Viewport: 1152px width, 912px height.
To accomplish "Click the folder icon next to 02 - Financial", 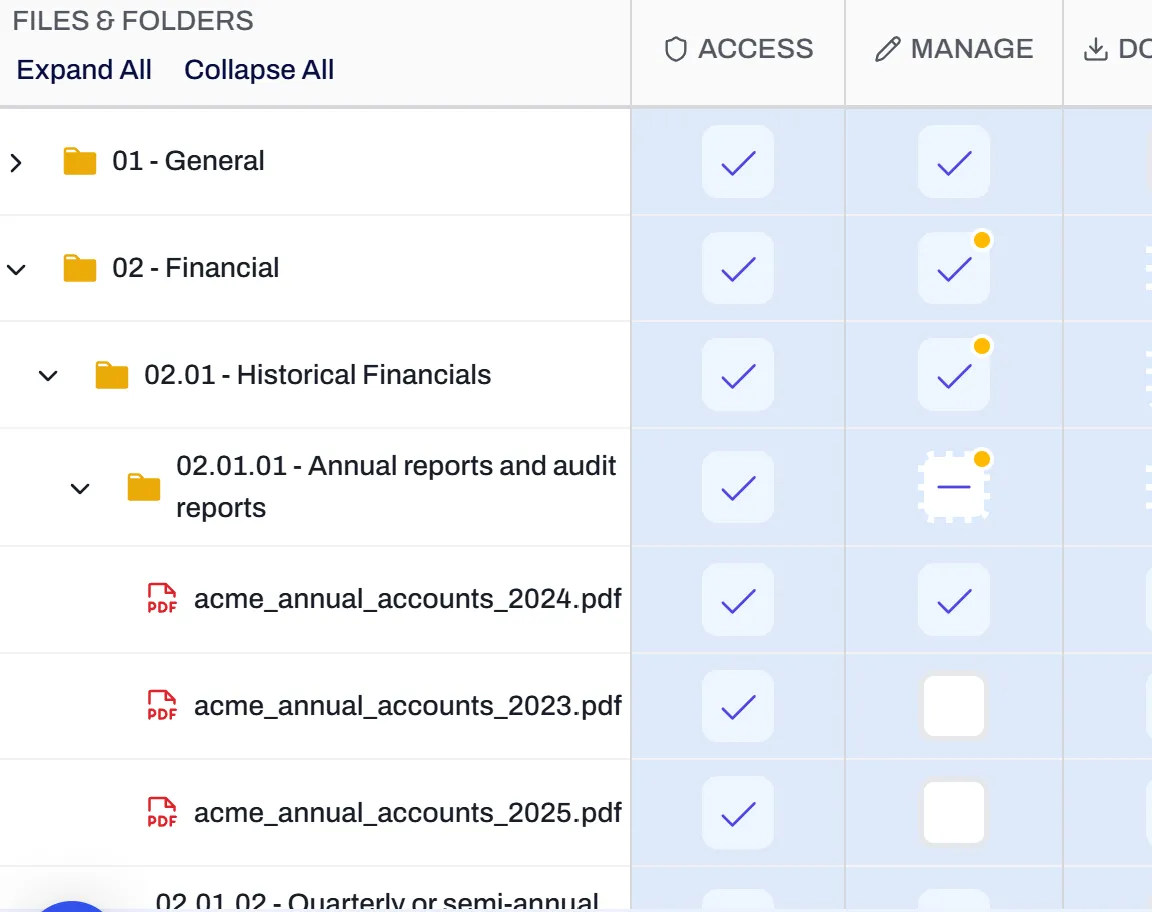I will [80, 267].
